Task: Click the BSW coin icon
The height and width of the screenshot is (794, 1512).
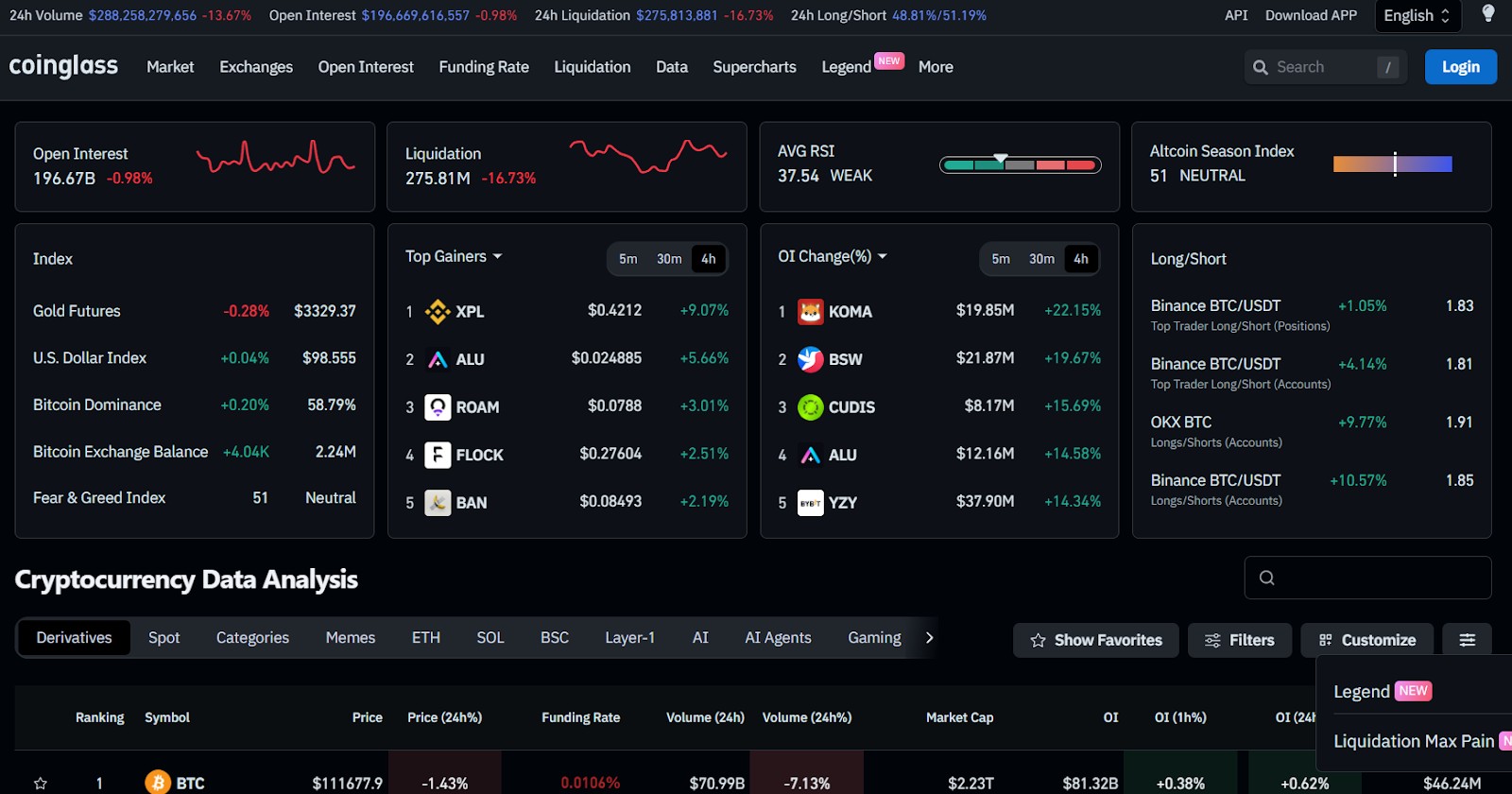Action: tap(811, 359)
